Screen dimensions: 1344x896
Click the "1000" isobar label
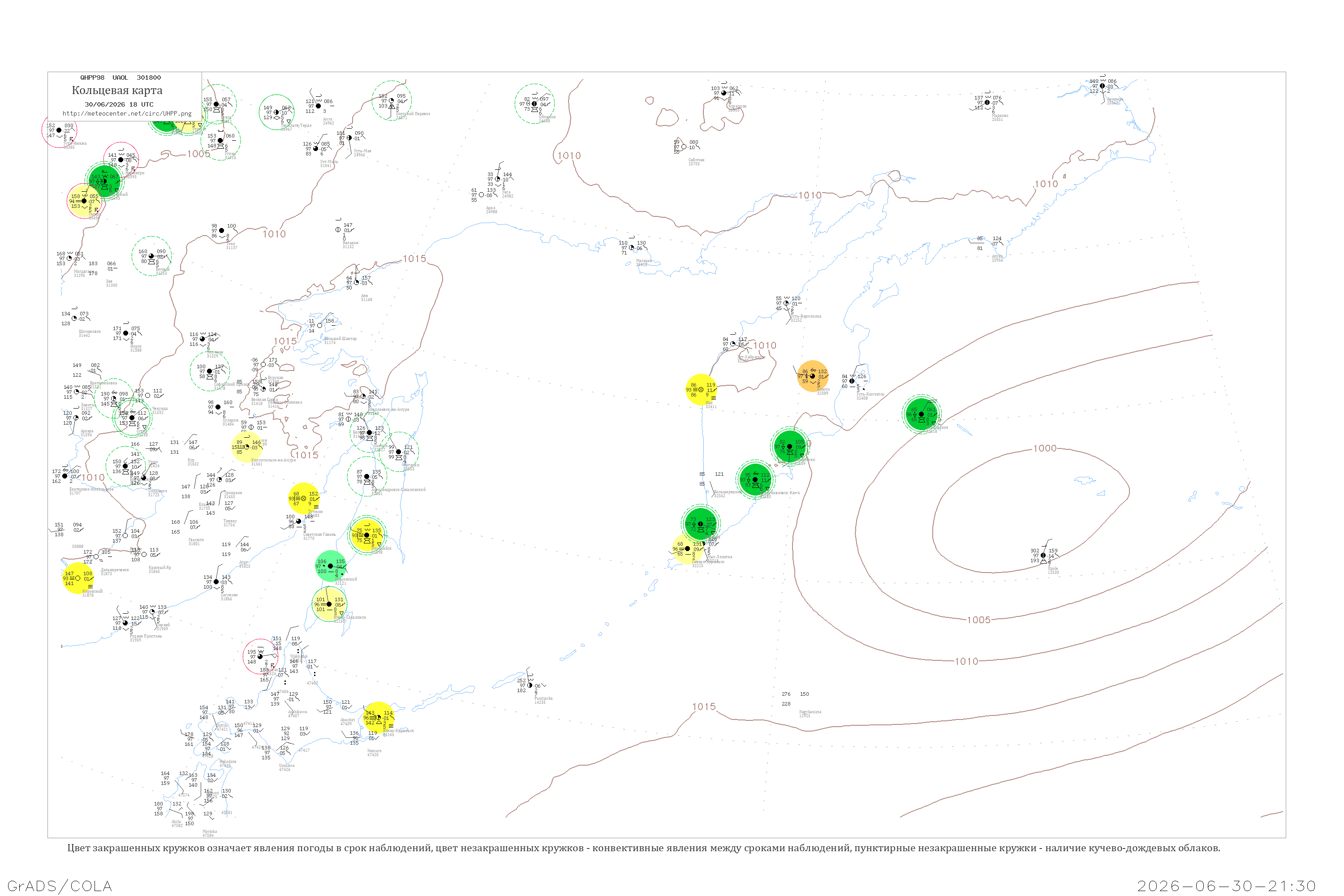click(x=1045, y=448)
